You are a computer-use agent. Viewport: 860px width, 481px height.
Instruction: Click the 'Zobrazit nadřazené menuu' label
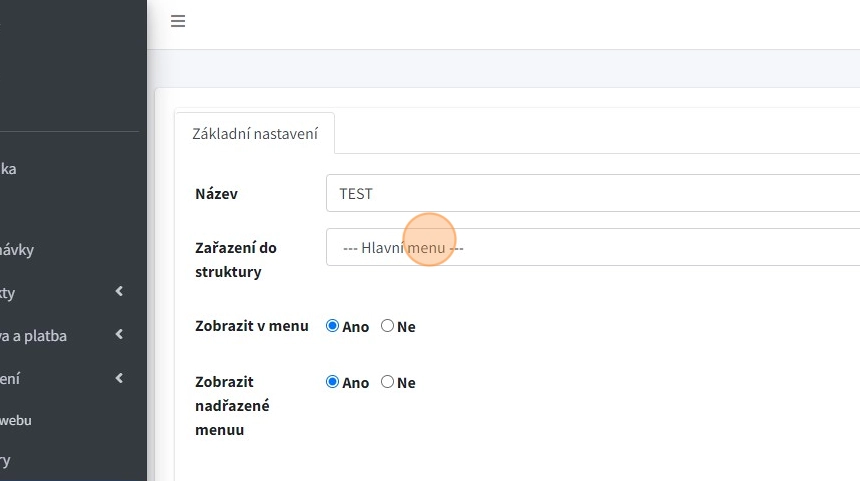[x=232, y=406]
